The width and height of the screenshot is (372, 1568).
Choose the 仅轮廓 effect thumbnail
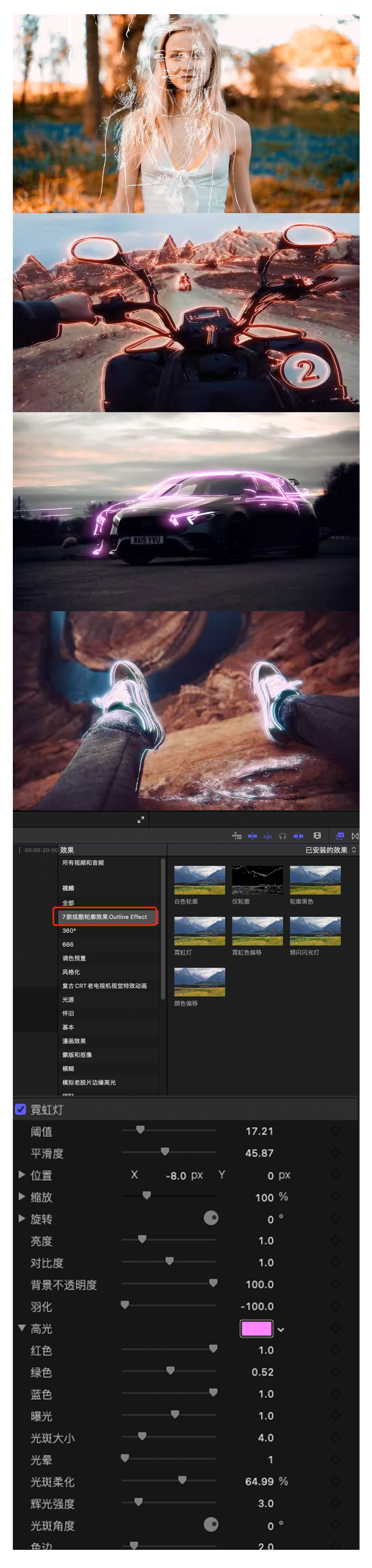[x=257, y=880]
